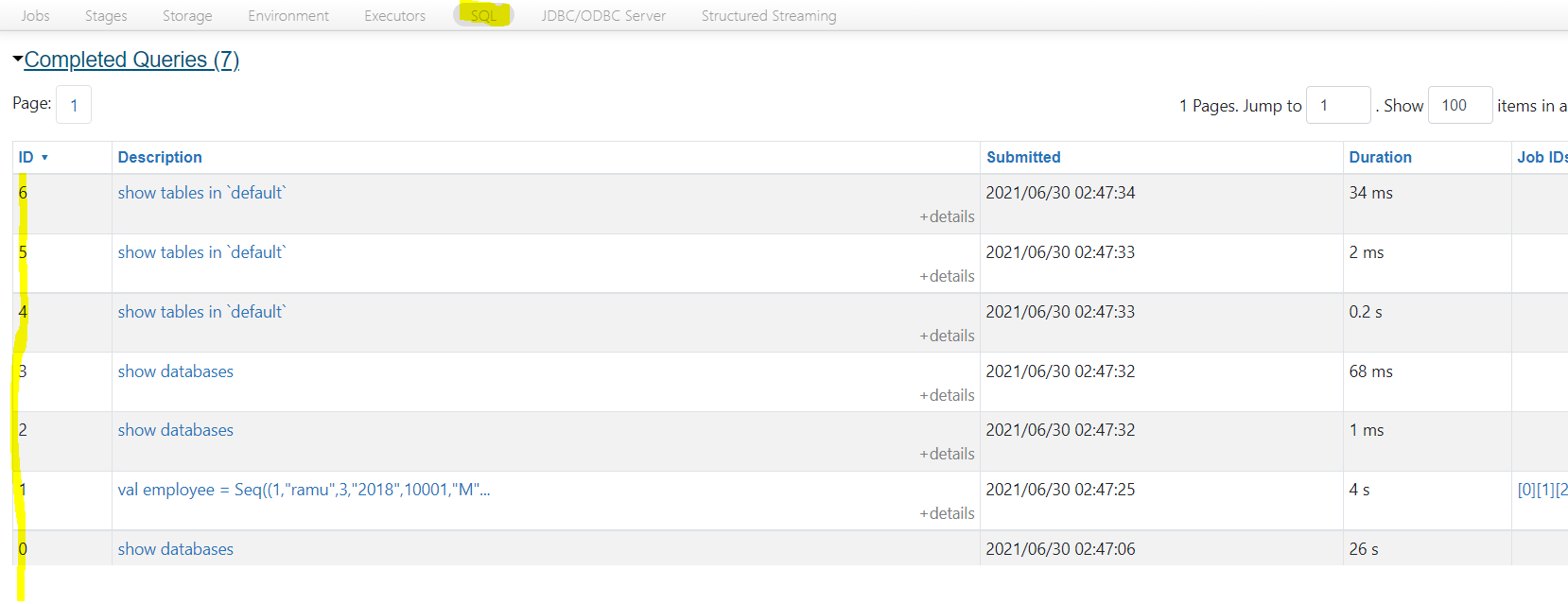Open the JDBC/ODBC Server tab
The height and width of the screenshot is (604, 1568).
tap(603, 16)
